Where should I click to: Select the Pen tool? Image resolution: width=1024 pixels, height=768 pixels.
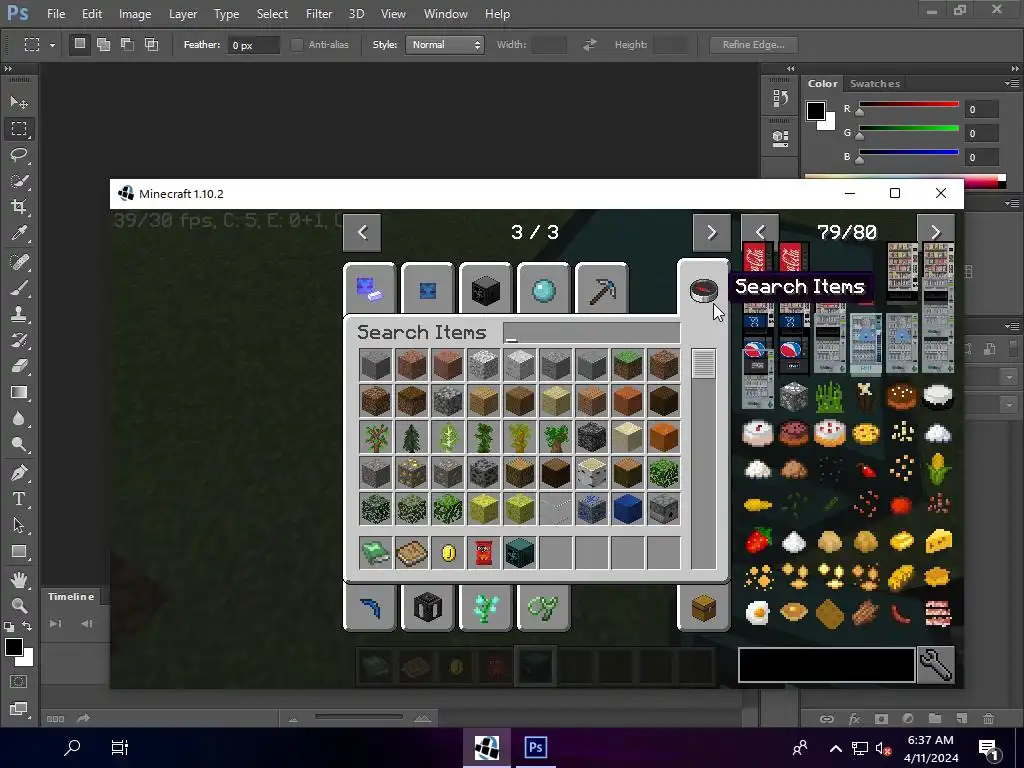19,473
